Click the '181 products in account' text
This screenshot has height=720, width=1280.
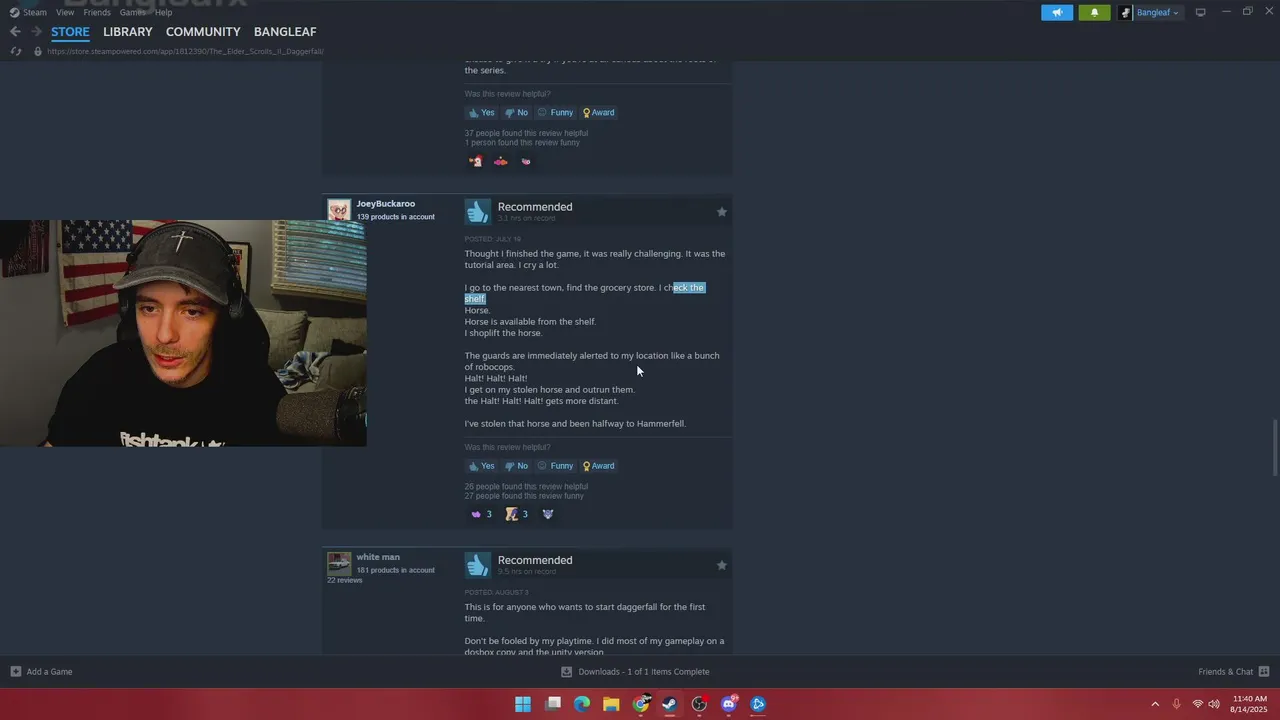coord(396,570)
